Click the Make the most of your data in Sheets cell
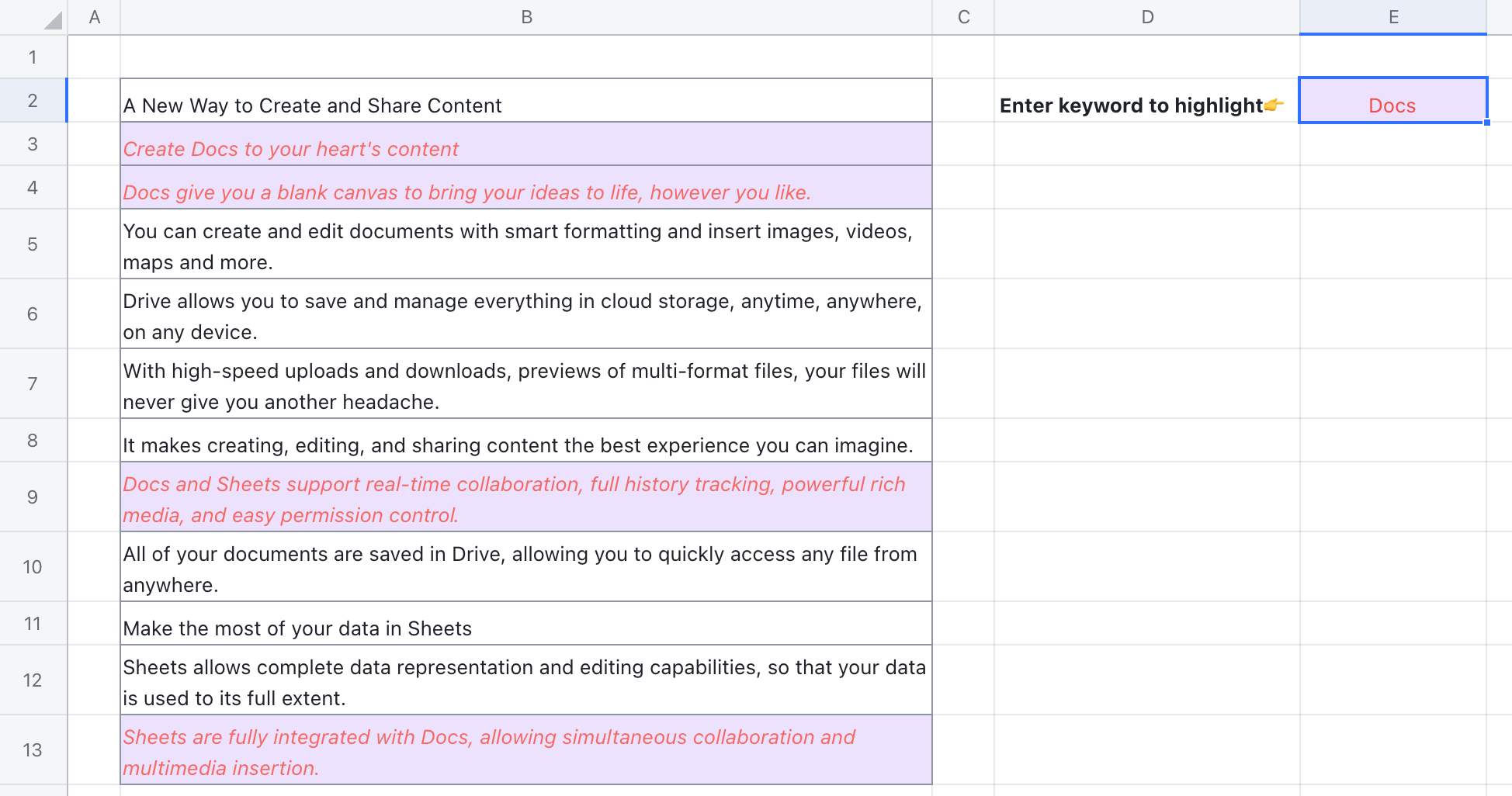The image size is (1512, 796). tap(526, 628)
